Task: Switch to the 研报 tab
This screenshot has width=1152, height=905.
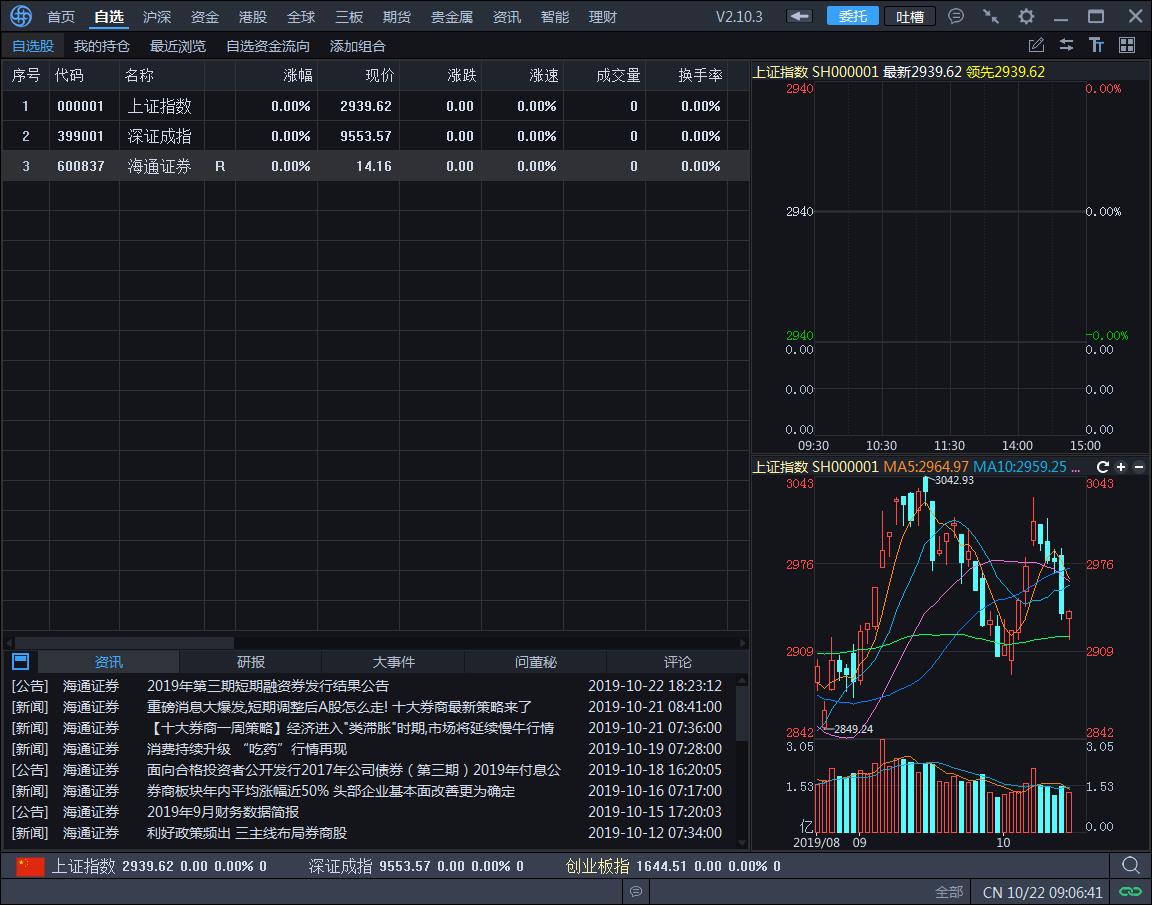Action: pyautogui.click(x=251, y=662)
